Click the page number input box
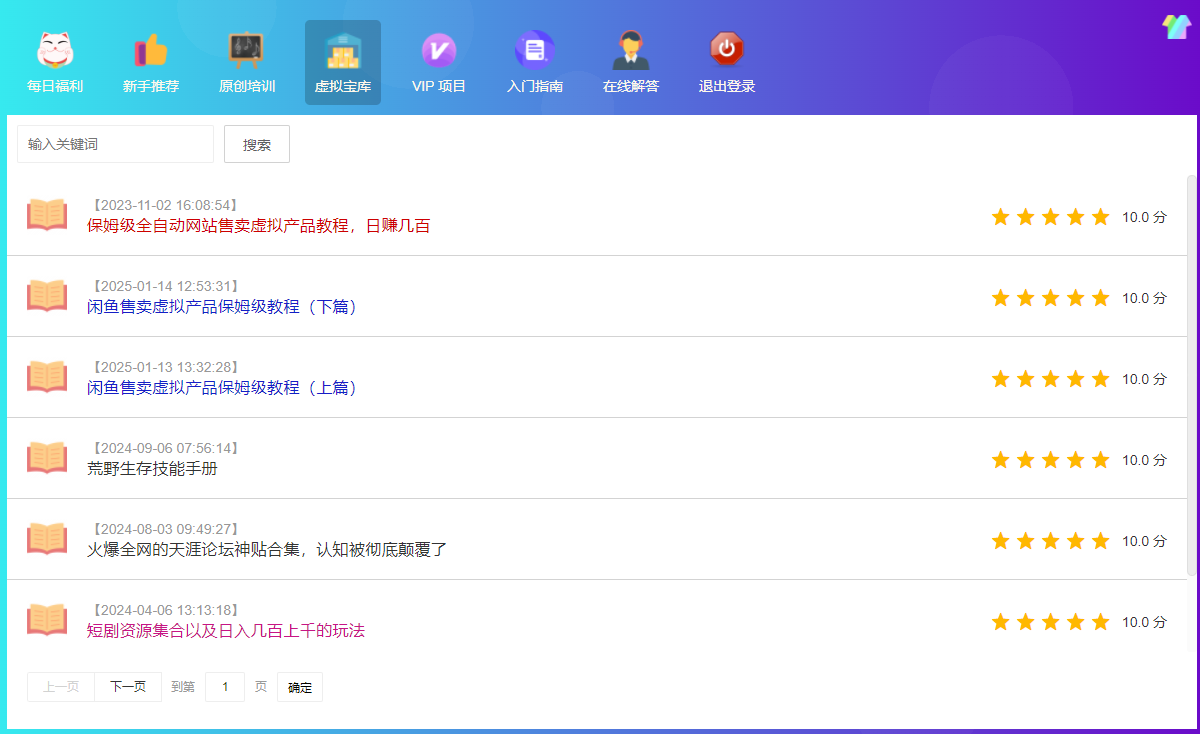This screenshot has height=734, width=1200. tap(225, 687)
